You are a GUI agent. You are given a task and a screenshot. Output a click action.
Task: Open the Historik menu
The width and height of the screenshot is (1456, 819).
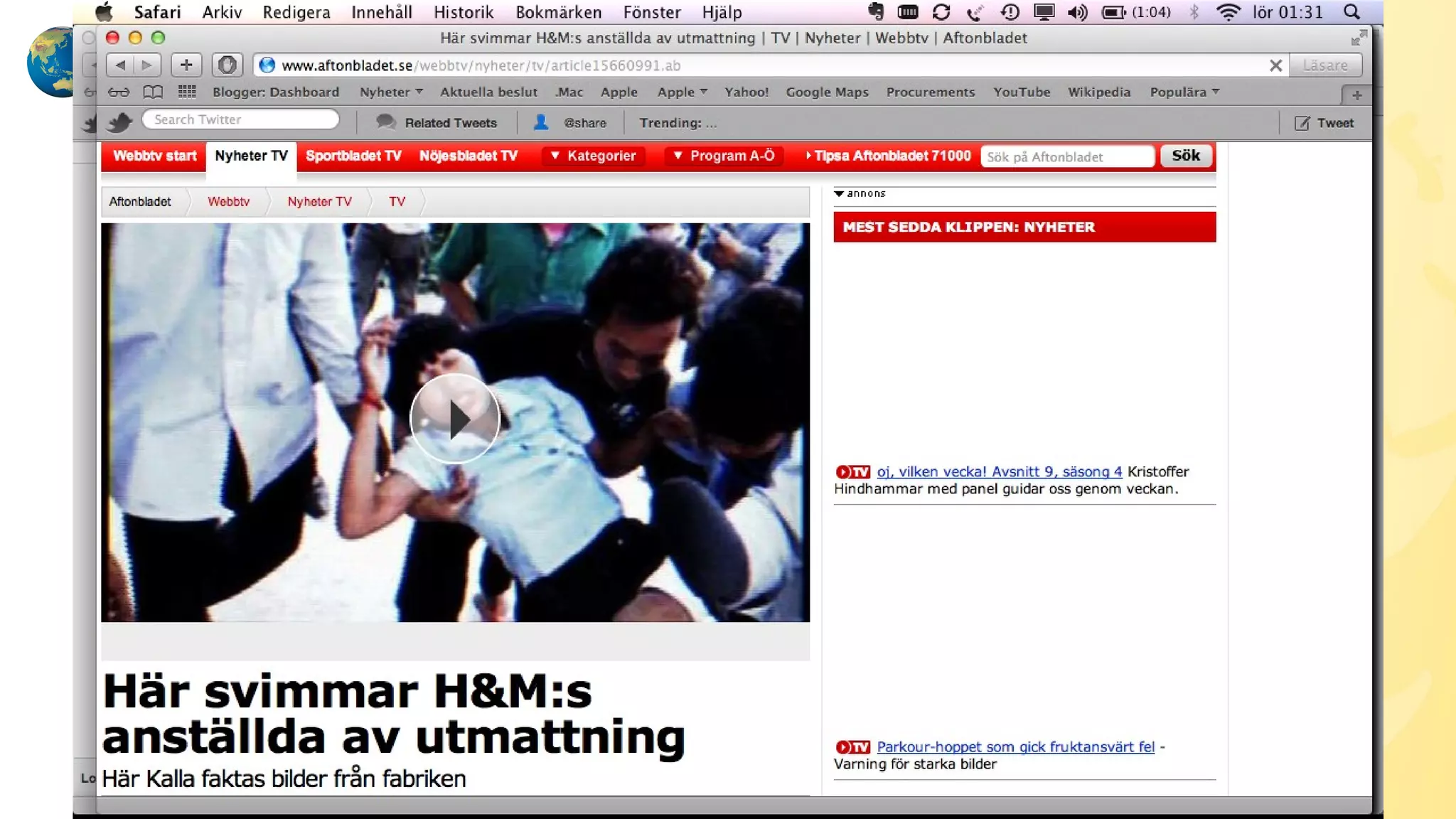464,12
